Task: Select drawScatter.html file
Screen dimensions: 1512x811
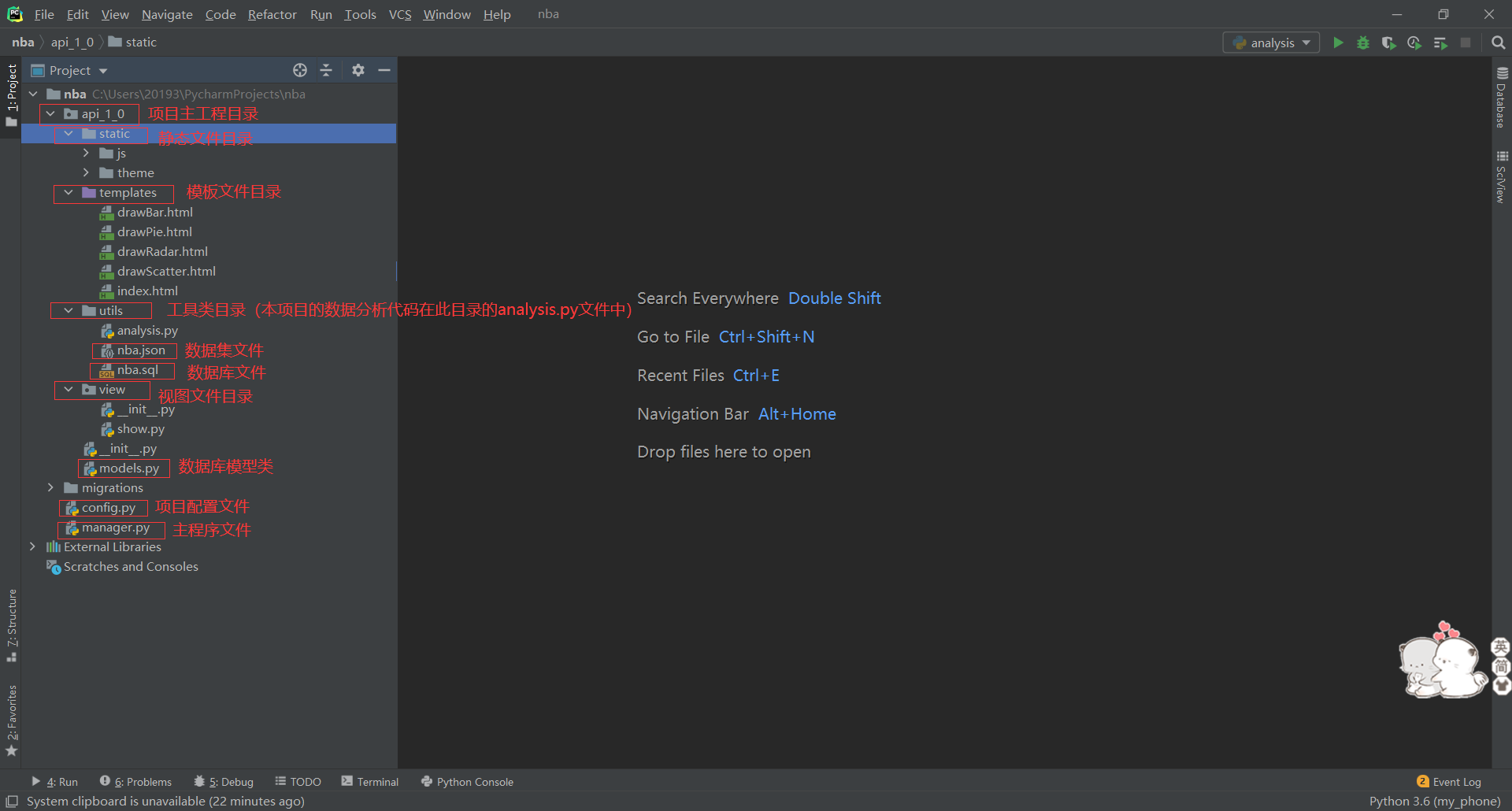Action: (158, 271)
